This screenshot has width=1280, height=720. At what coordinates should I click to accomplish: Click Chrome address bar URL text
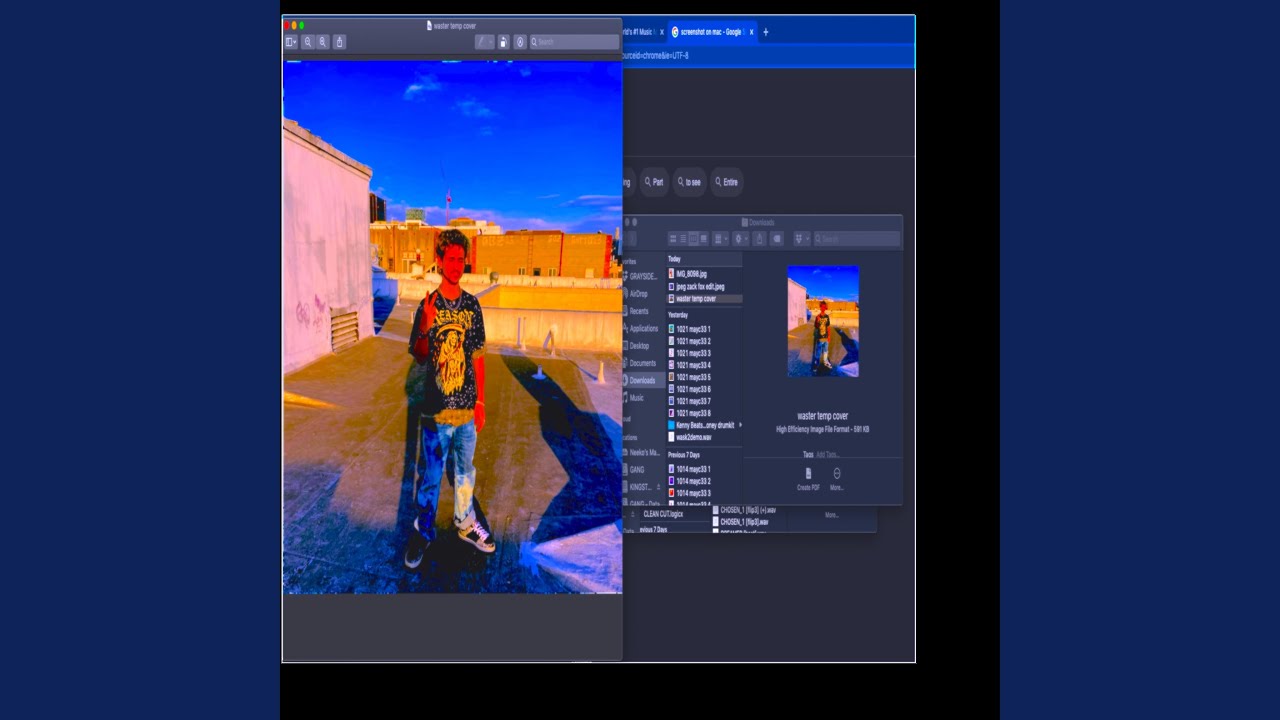click(655, 56)
